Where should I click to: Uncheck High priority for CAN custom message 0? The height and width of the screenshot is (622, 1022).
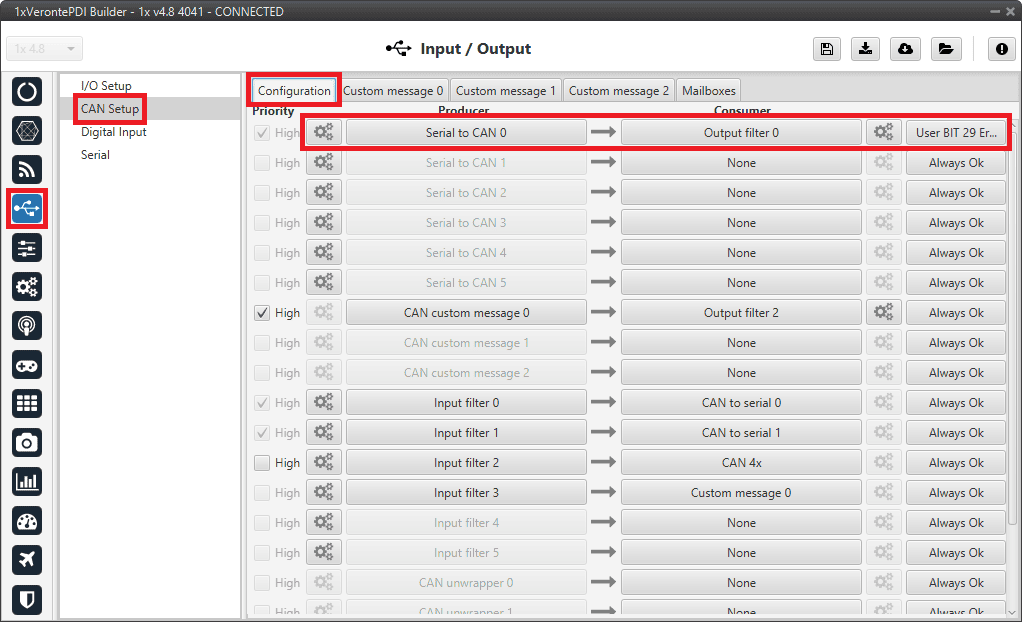click(262, 313)
